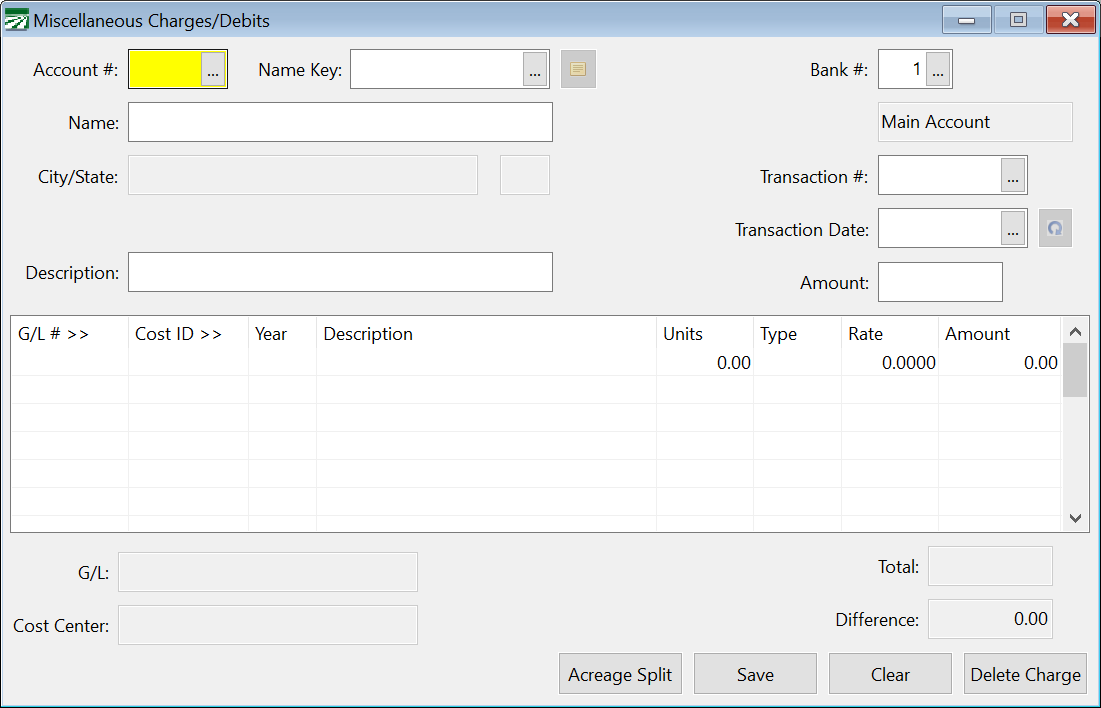This screenshot has width=1101, height=708.
Task: Click the Clear button
Action: point(890,674)
